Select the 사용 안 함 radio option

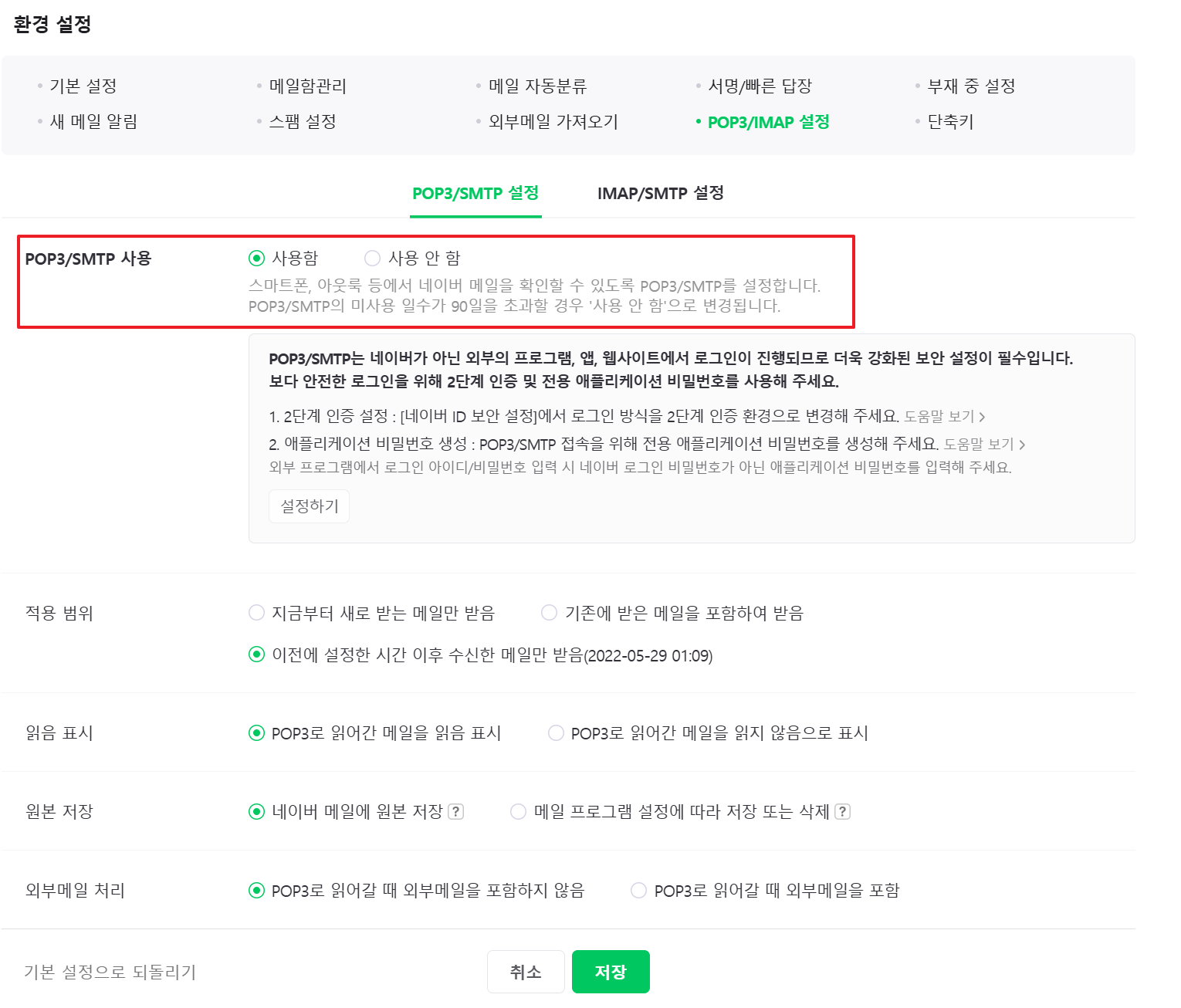click(x=373, y=258)
